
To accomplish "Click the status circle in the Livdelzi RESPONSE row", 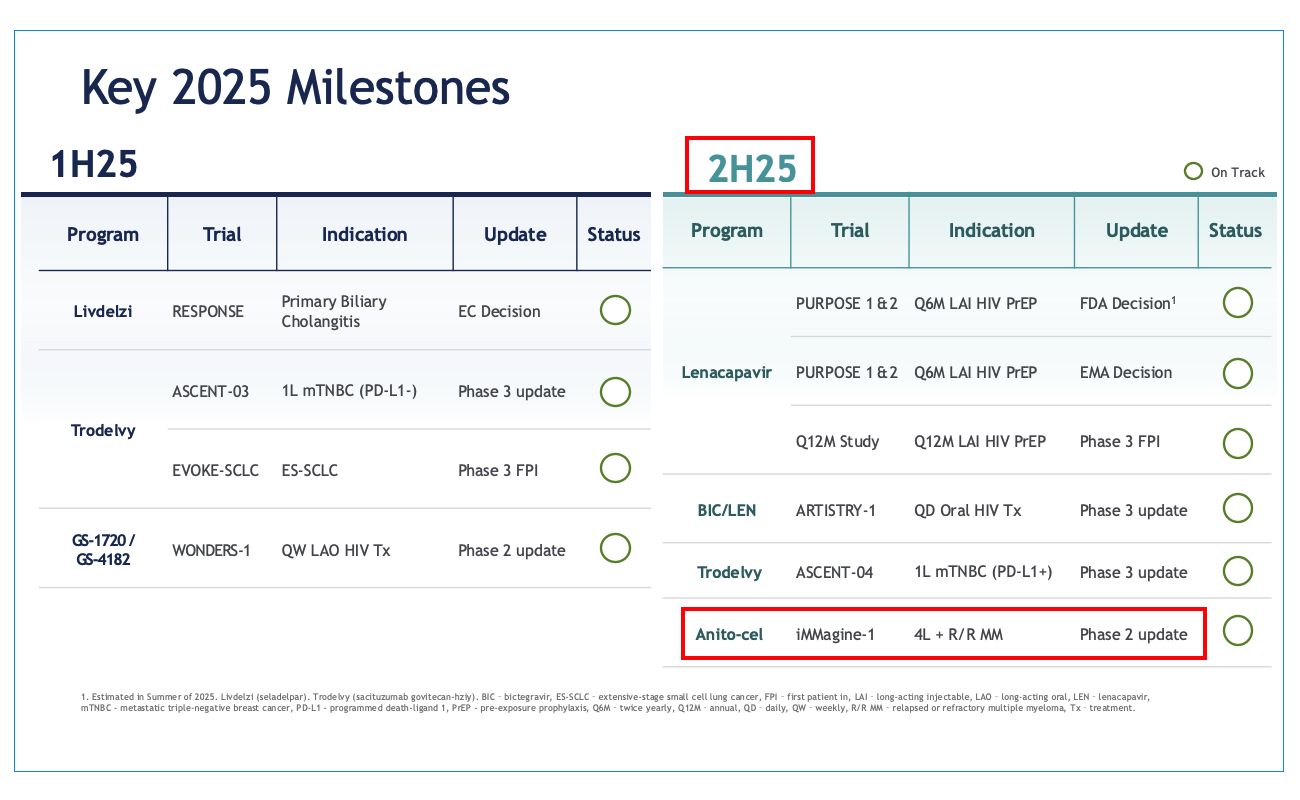I will click(615, 310).
